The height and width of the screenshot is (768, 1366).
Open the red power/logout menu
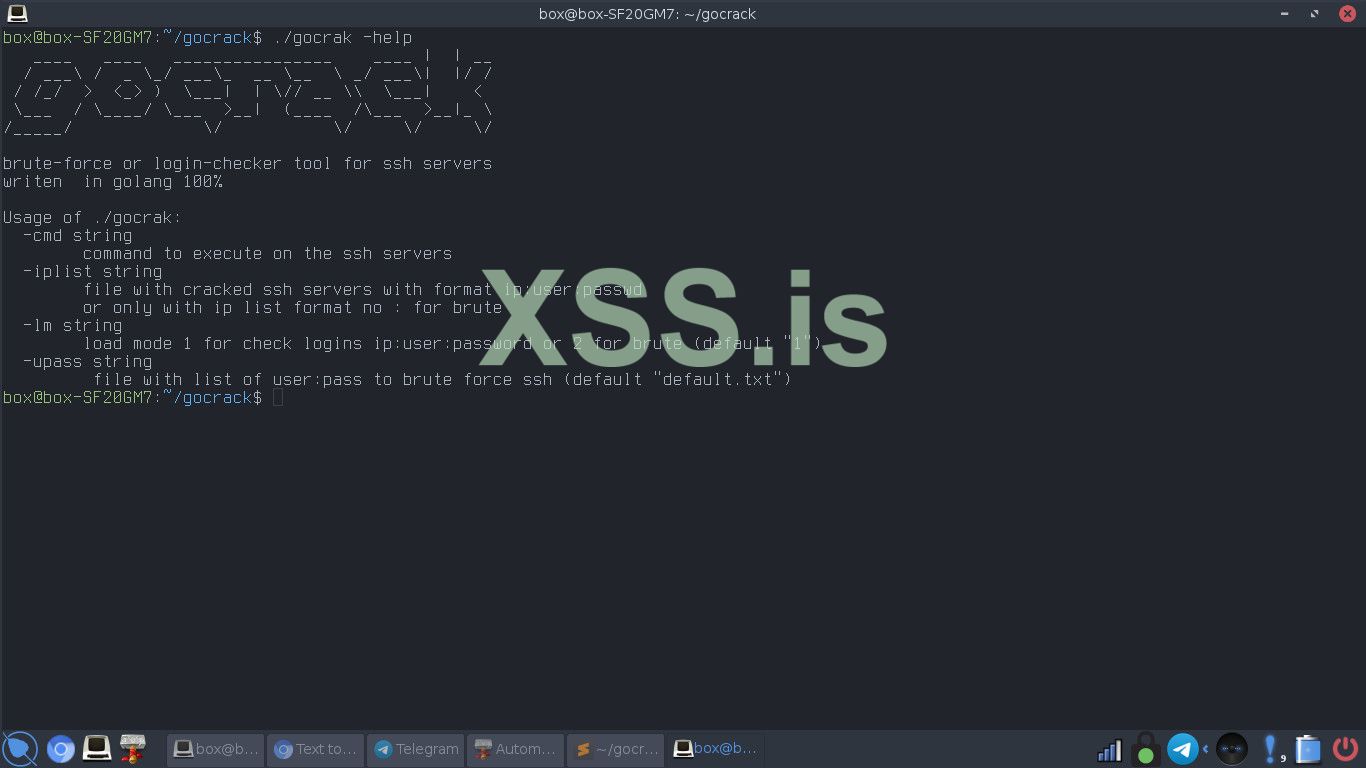[x=1345, y=749]
